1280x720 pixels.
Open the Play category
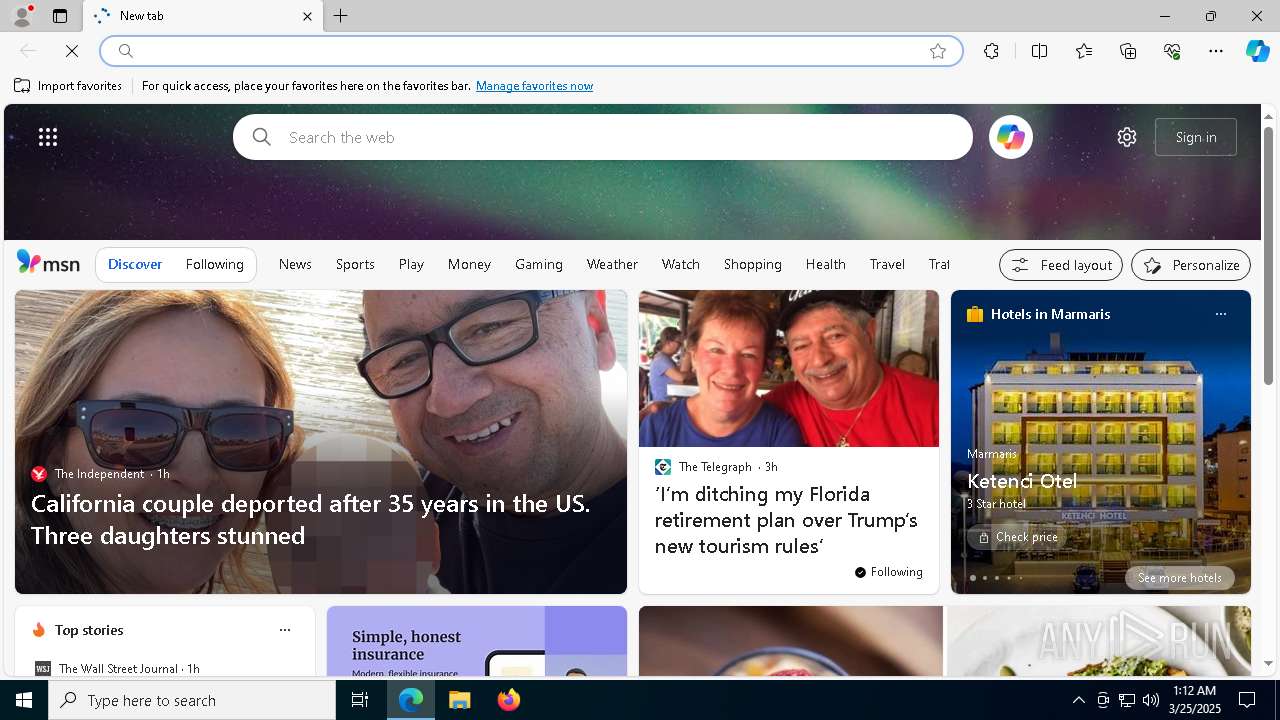(411, 264)
